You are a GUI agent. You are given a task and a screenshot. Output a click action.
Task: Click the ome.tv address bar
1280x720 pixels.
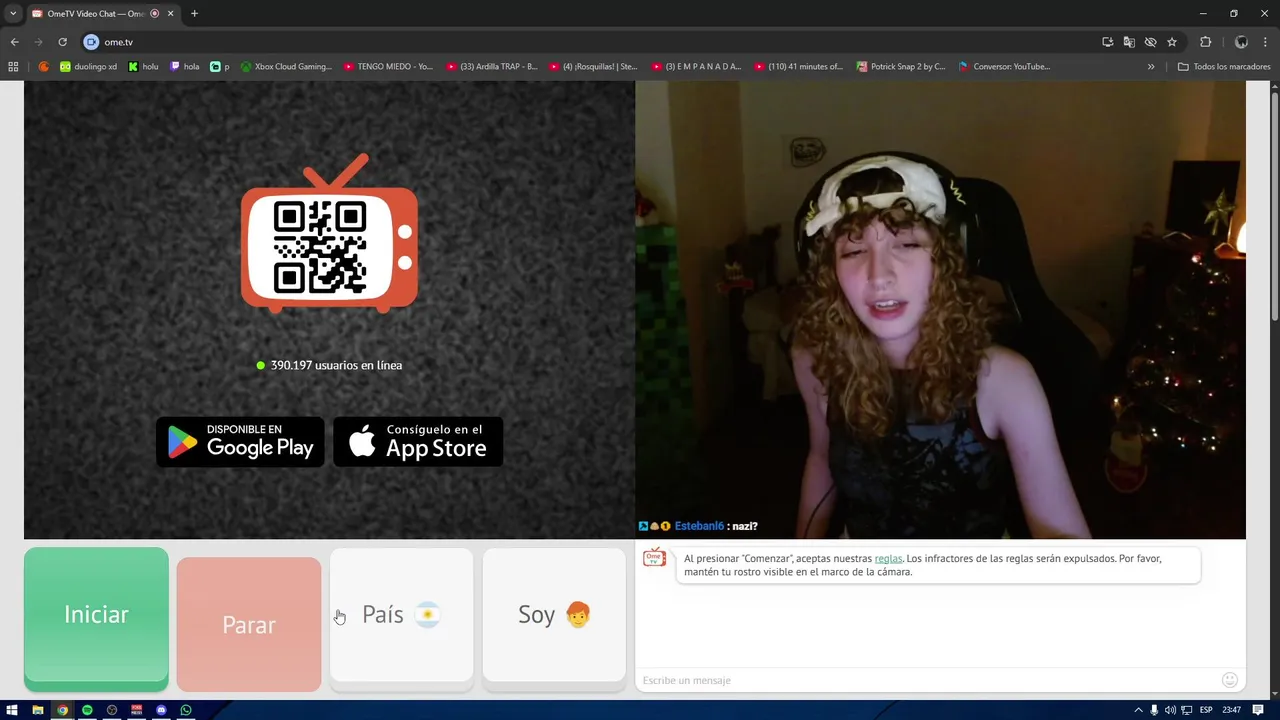tap(590, 42)
